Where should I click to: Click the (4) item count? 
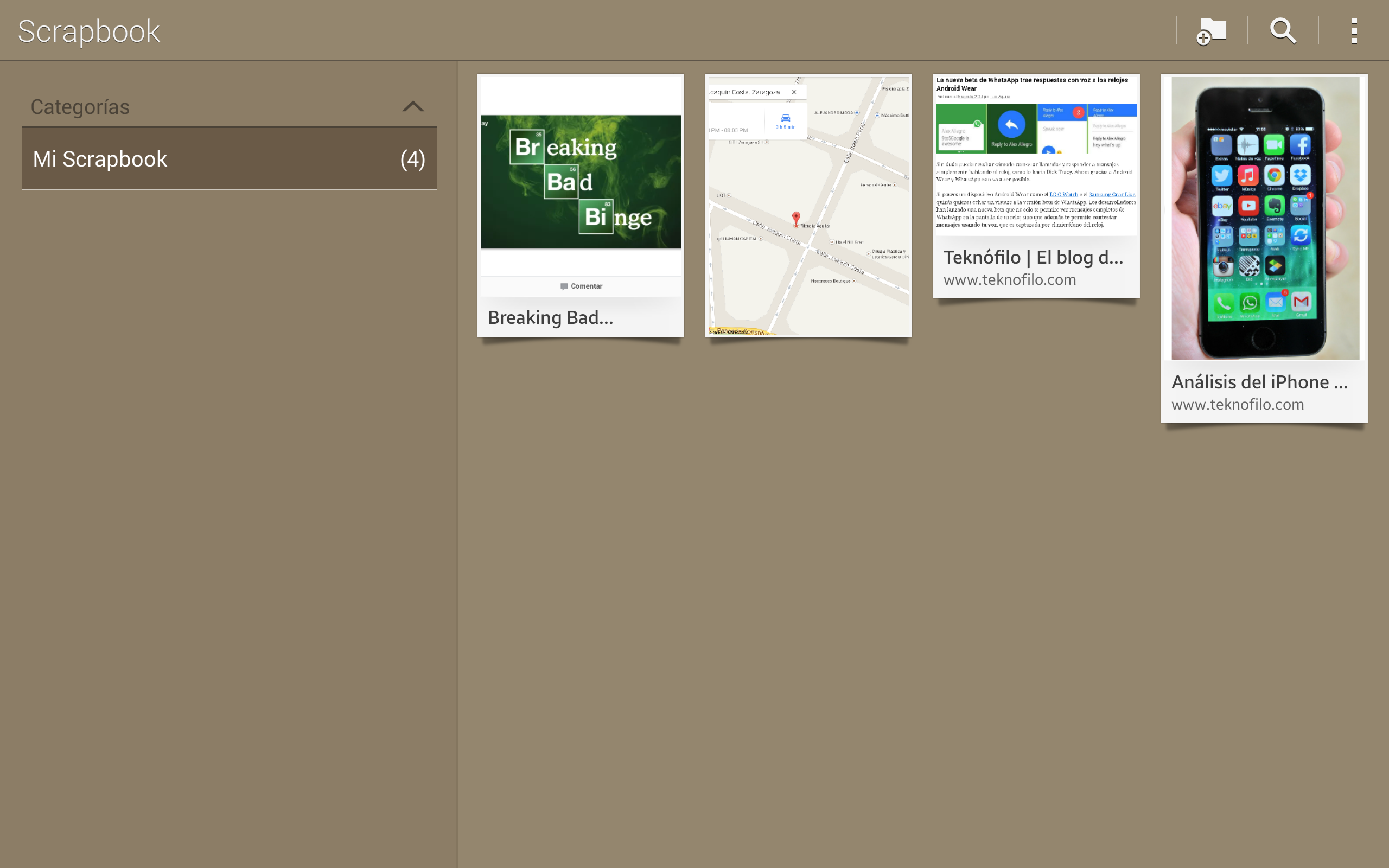coord(413,159)
